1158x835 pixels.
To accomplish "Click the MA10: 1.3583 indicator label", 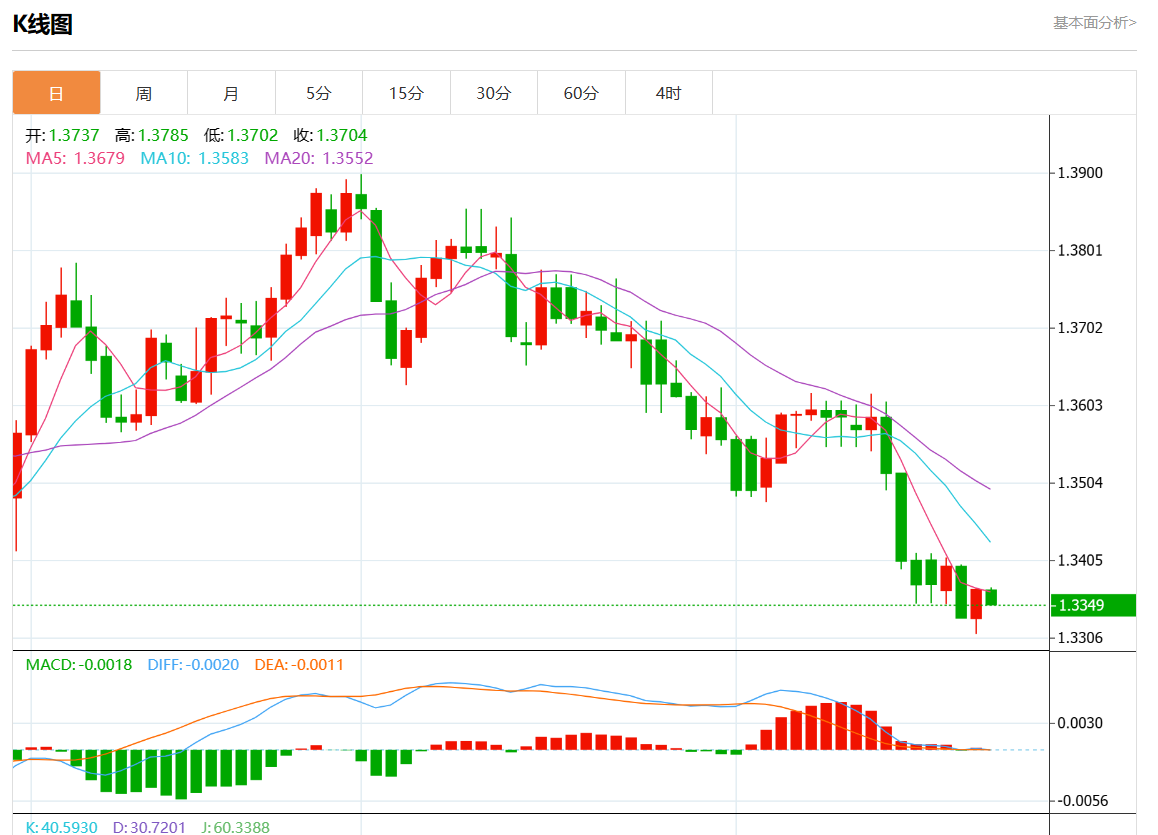I will pos(194,158).
